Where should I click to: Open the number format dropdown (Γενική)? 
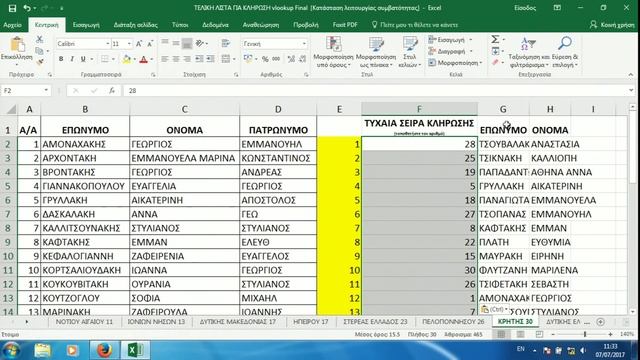[x=304, y=44]
